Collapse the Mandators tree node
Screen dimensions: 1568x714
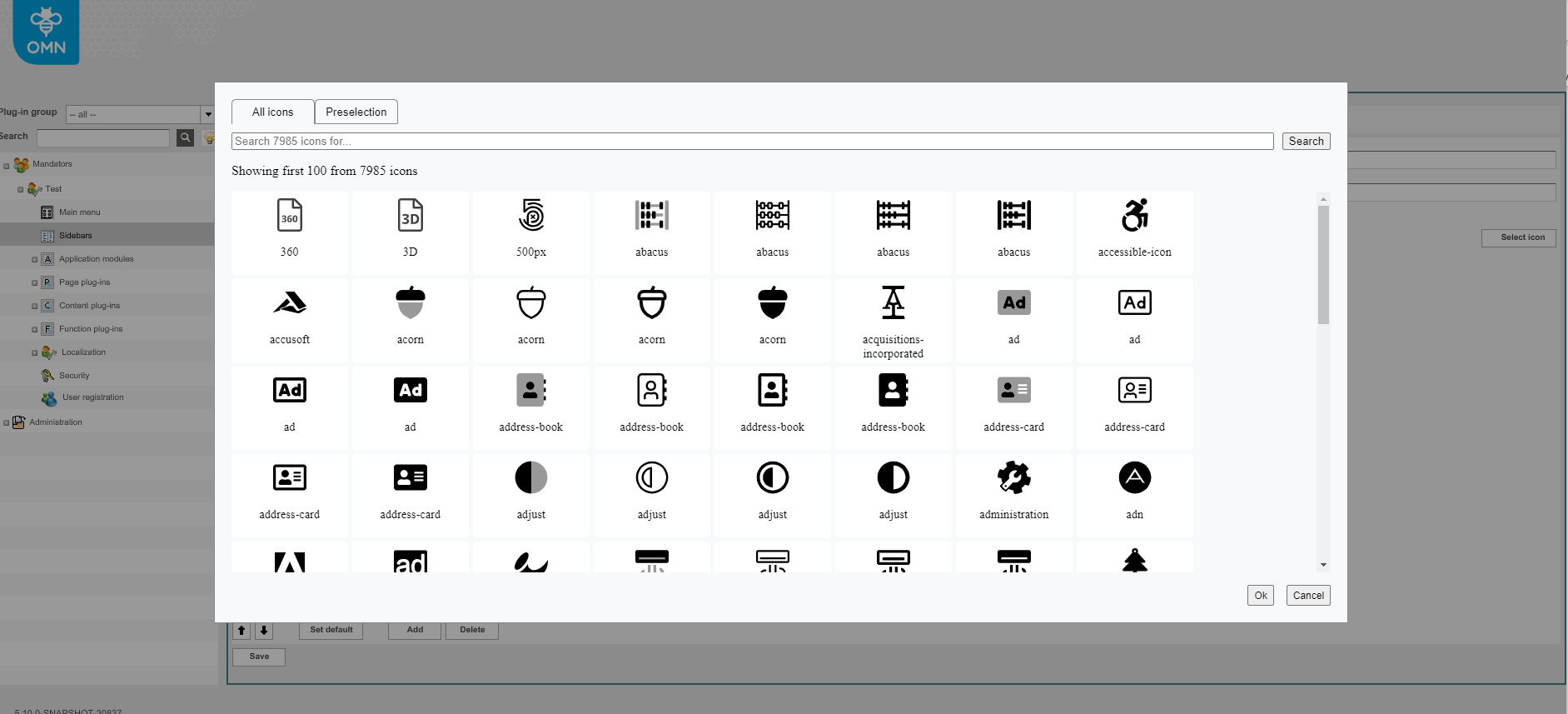(7, 166)
